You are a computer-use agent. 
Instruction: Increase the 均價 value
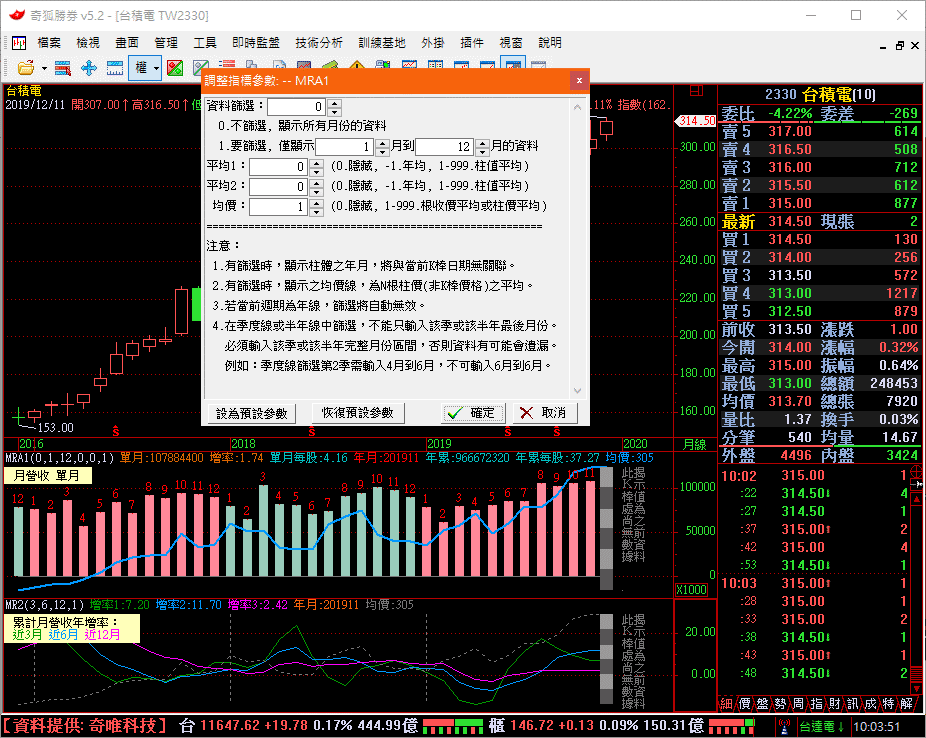tap(317, 203)
